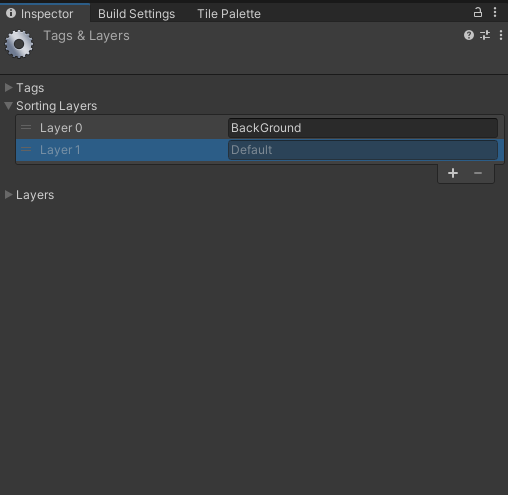Collapse the Sorting Layers section
Viewport: 508px width, 495px height.
[9, 106]
